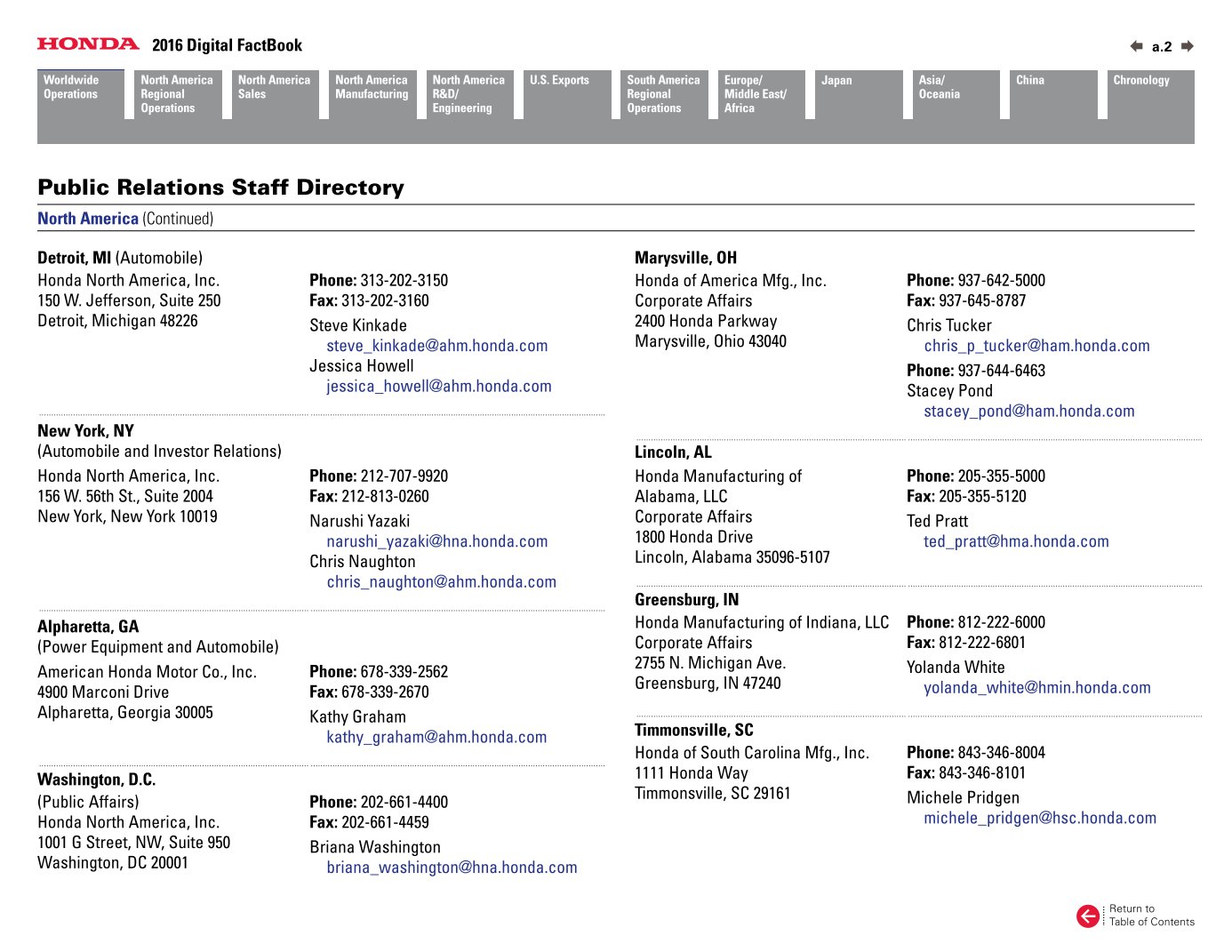Click chris_naughton@ahm.honda.com email link
1232x952 pixels.
pos(442,582)
